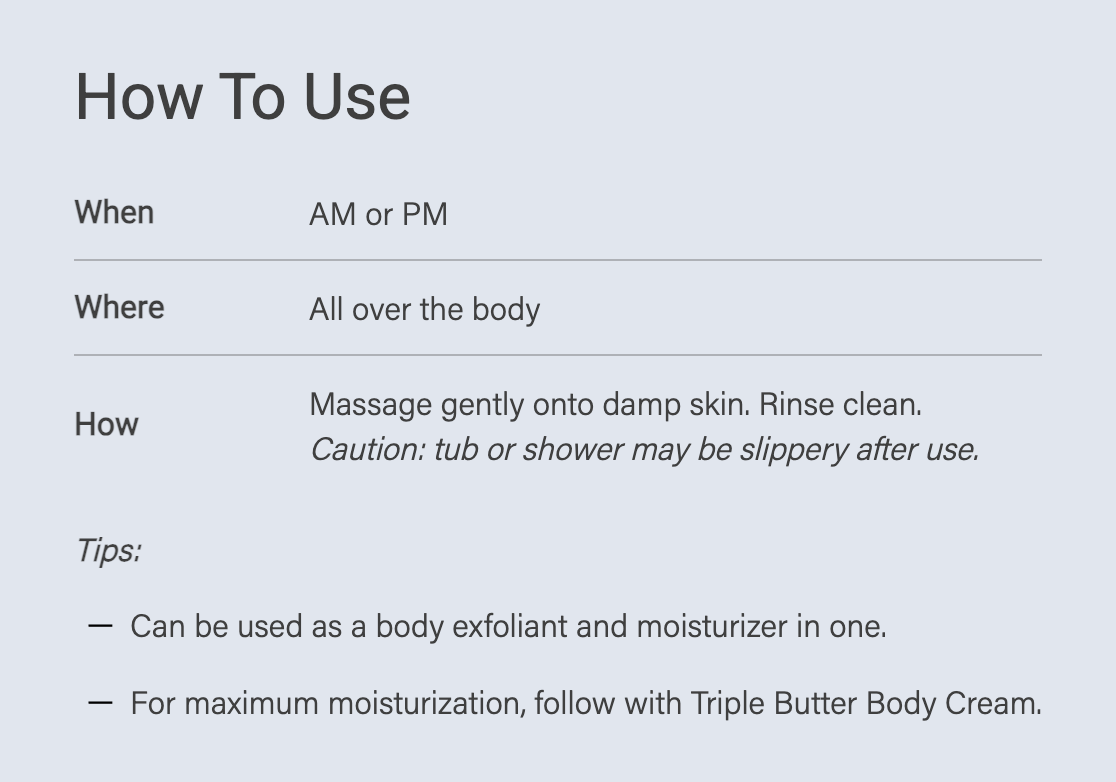Click the "AM or PM" value text
This screenshot has width=1116, height=782.
378,214
